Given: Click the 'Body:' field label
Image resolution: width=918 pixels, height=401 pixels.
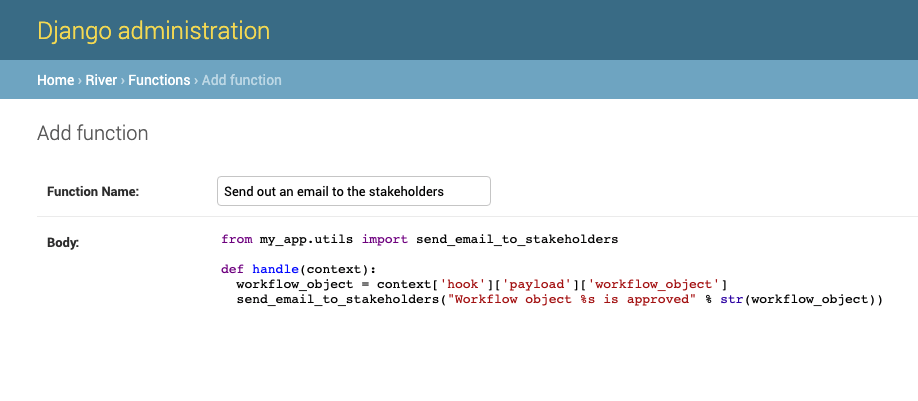Looking at the screenshot, I should (63, 242).
